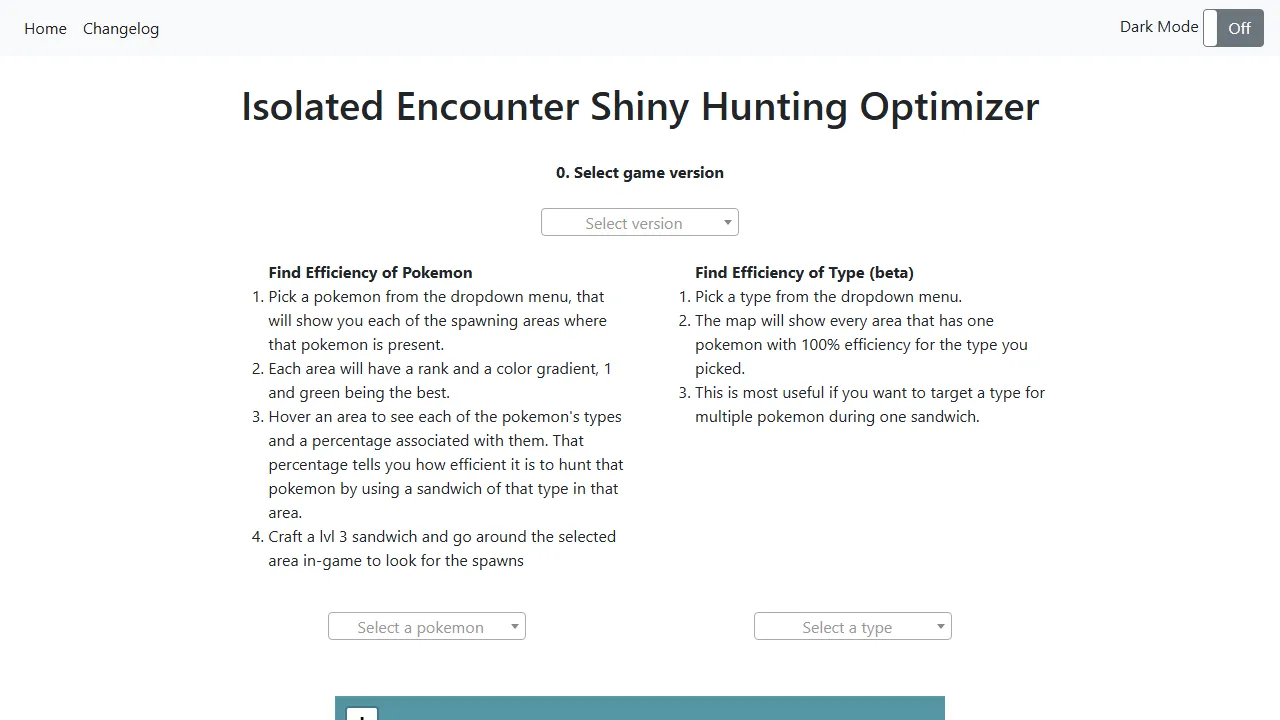1280x720 pixels.
Task: Open the Select version dropdown
Action: (x=639, y=222)
